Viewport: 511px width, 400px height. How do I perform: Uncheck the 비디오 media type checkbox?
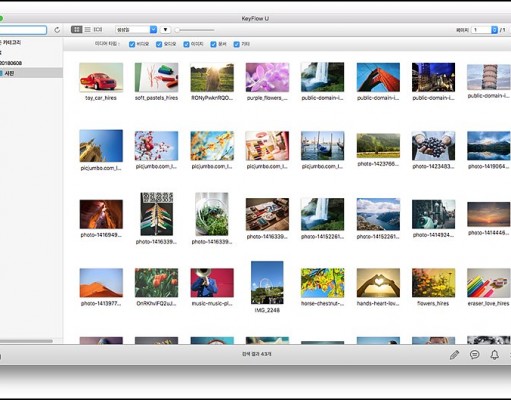tap(132, 44)
